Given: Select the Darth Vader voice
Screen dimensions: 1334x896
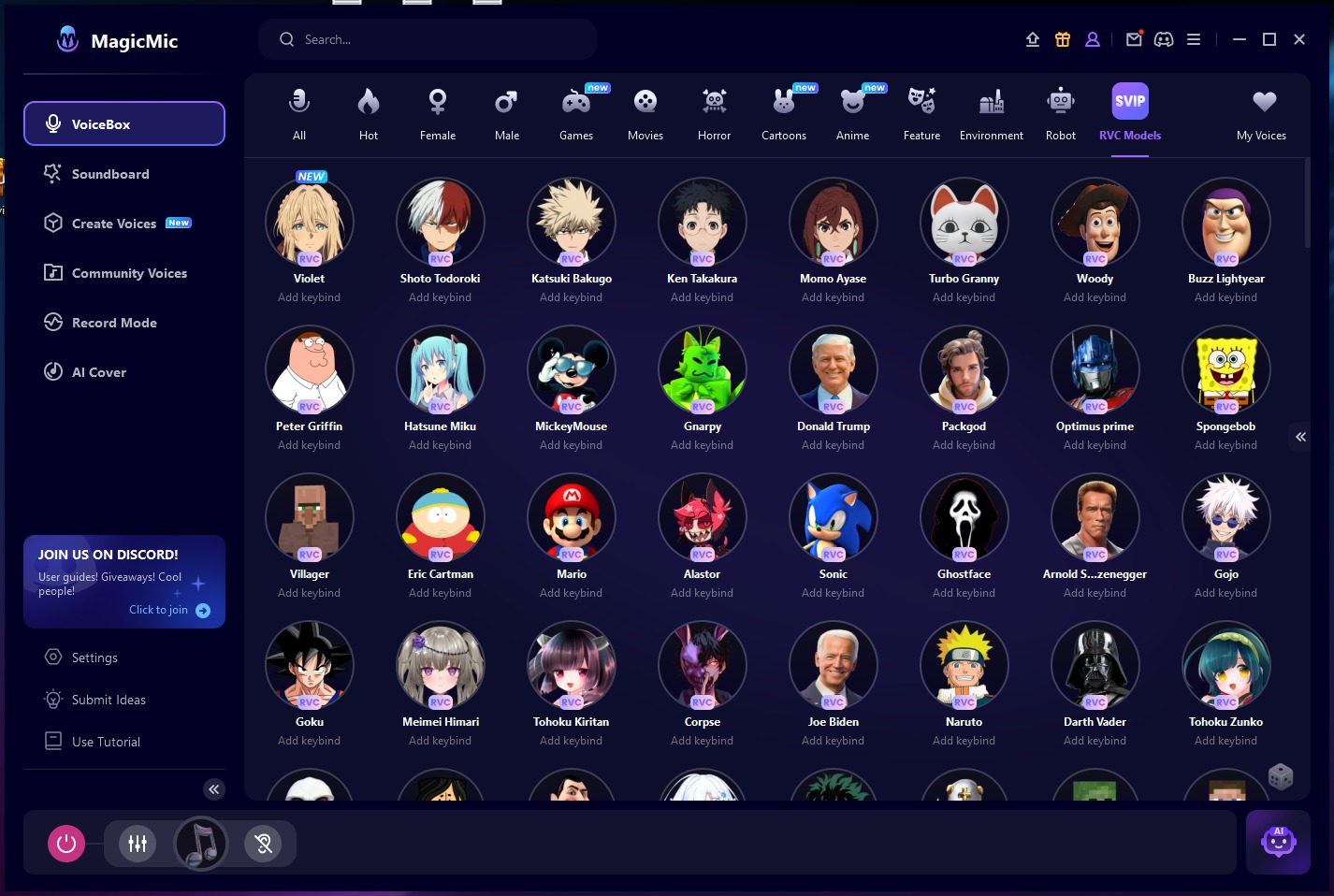Looking at the screenshot, I should pyautogui.click(x=1095, y=666).
